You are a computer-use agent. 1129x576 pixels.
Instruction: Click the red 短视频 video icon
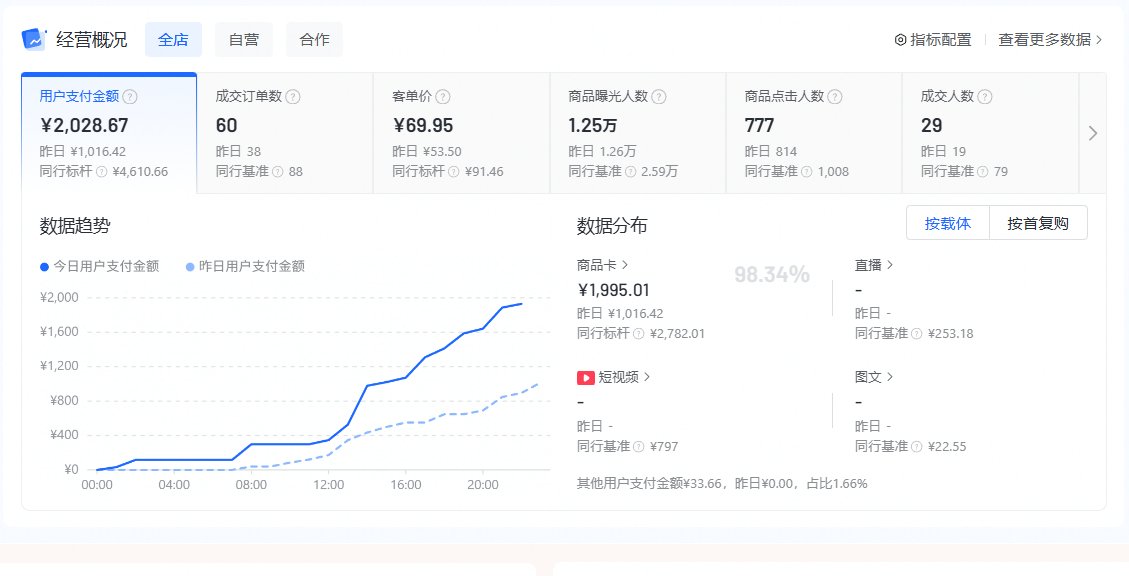click(x=584, y=377)
